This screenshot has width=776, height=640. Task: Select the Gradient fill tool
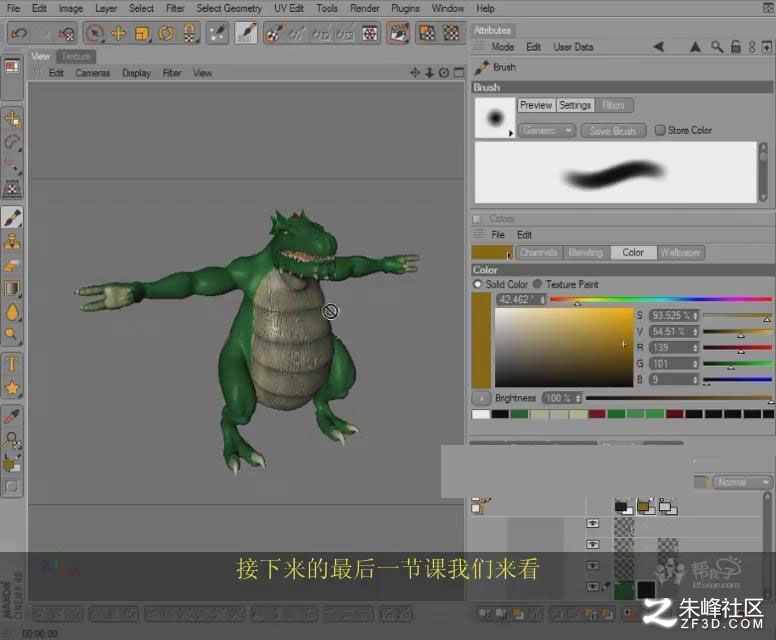pyautogui.click(x=12, y=289)
